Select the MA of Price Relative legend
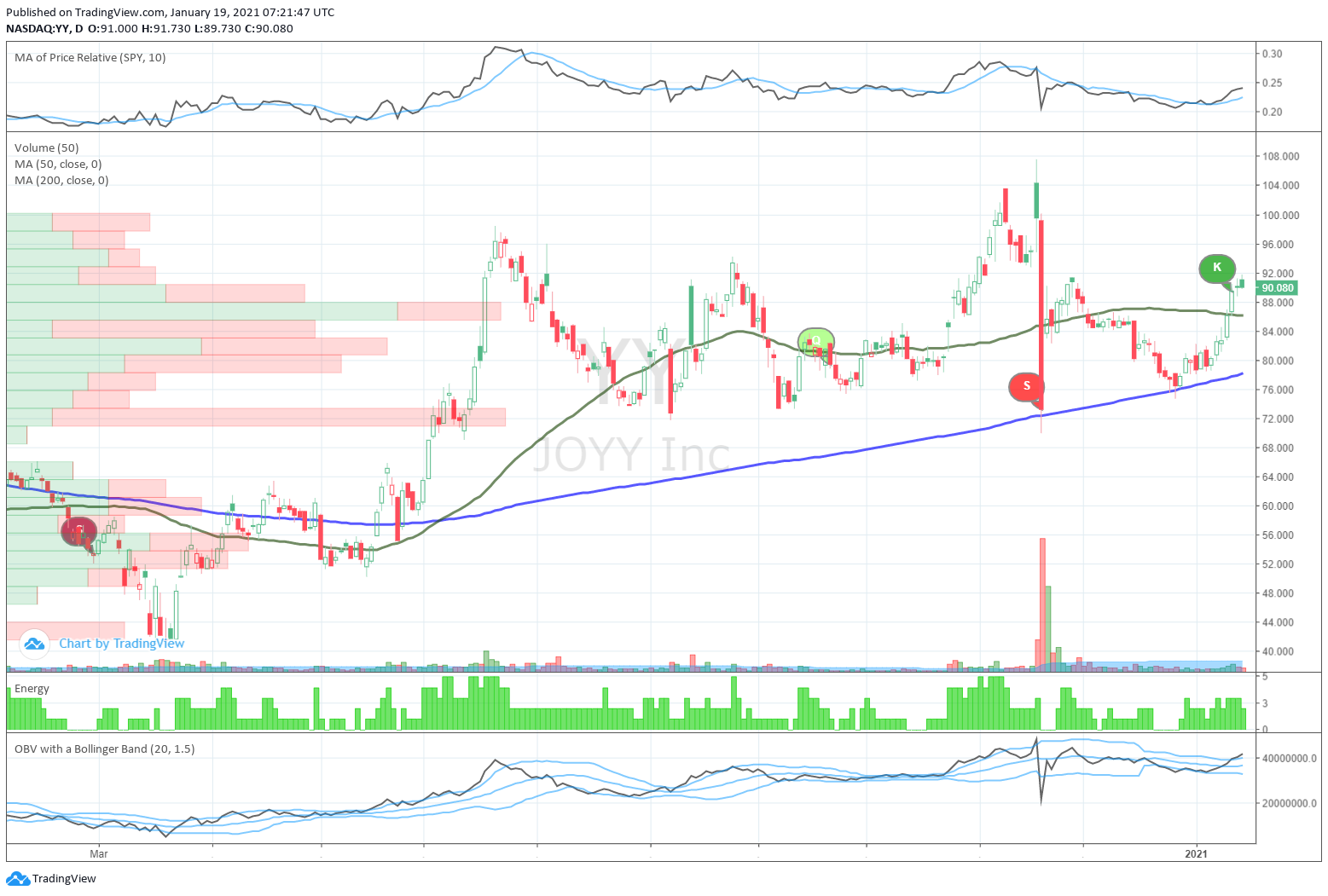Image resolution: width=1328 pixels, height=896 pixels. (x=90, y=58)
